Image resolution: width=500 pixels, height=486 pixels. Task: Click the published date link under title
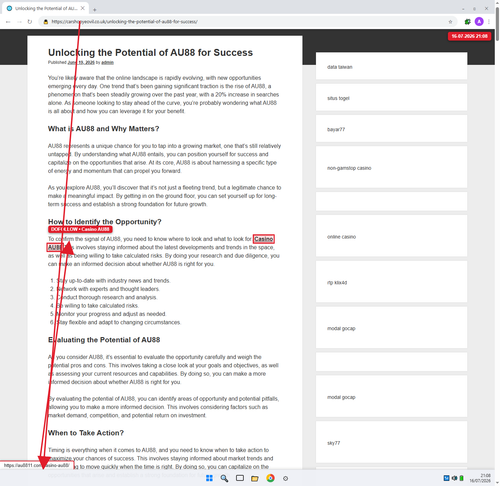(x=81, y=62)
